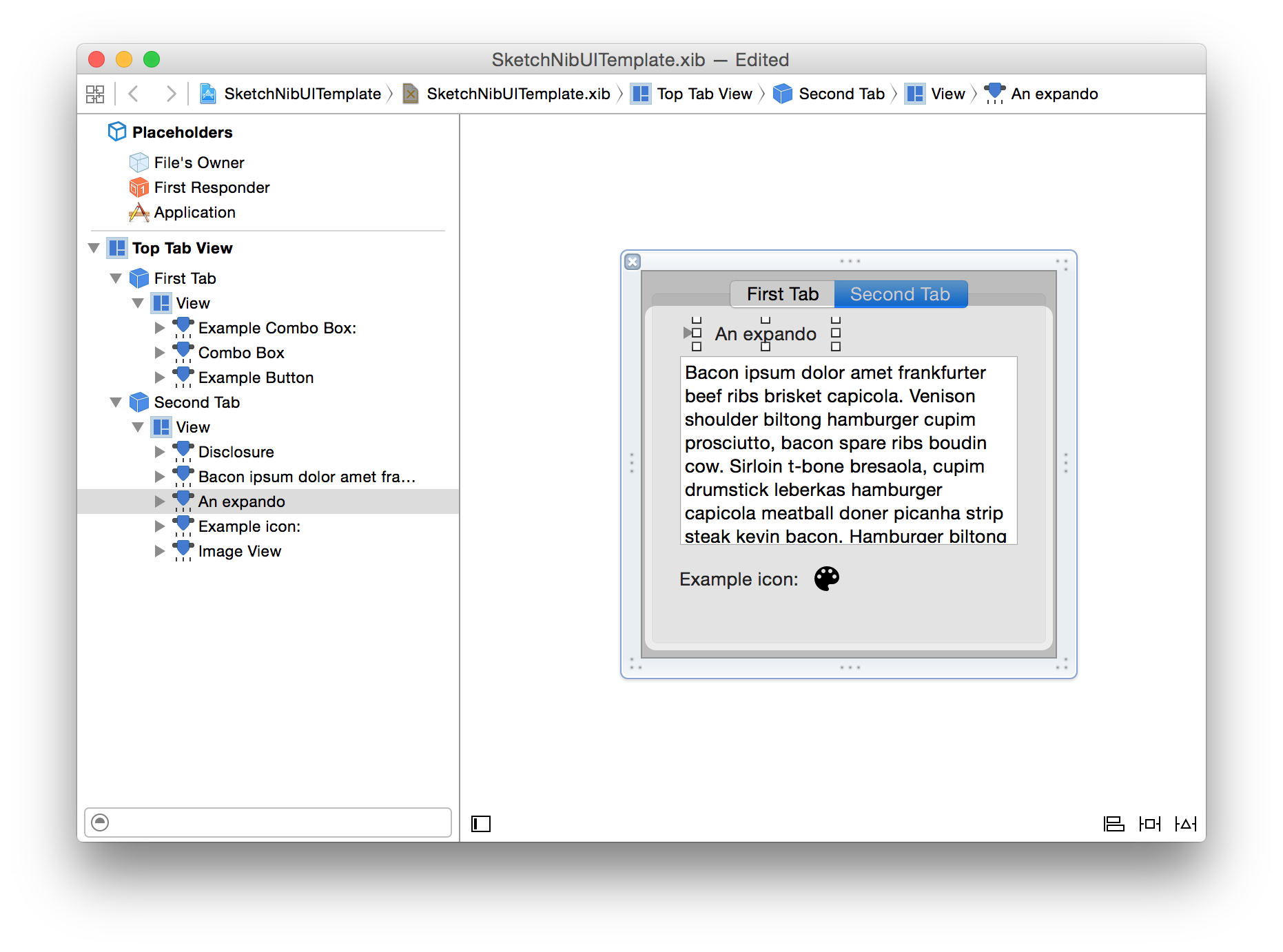Viewport: 1283px width, 952px height.
Task: Click the Example icon palette image
Action: coord(826,579)
